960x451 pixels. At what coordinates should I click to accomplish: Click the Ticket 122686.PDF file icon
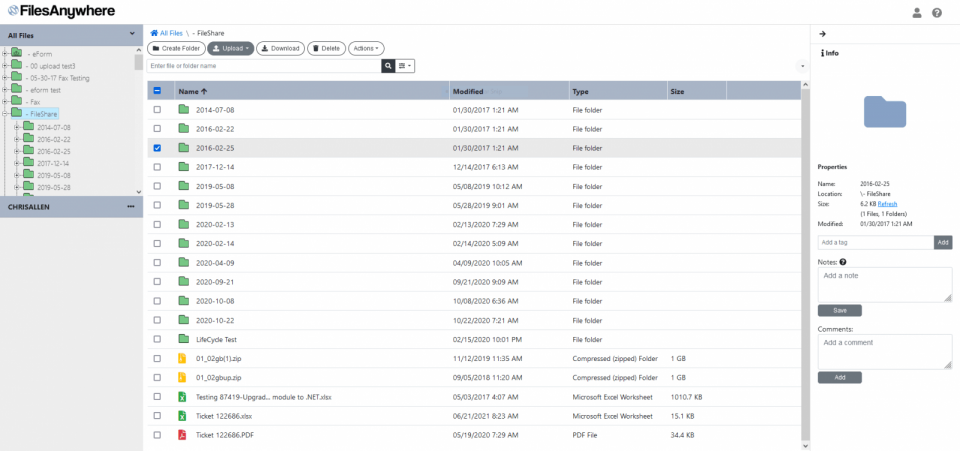click(183, 435)
